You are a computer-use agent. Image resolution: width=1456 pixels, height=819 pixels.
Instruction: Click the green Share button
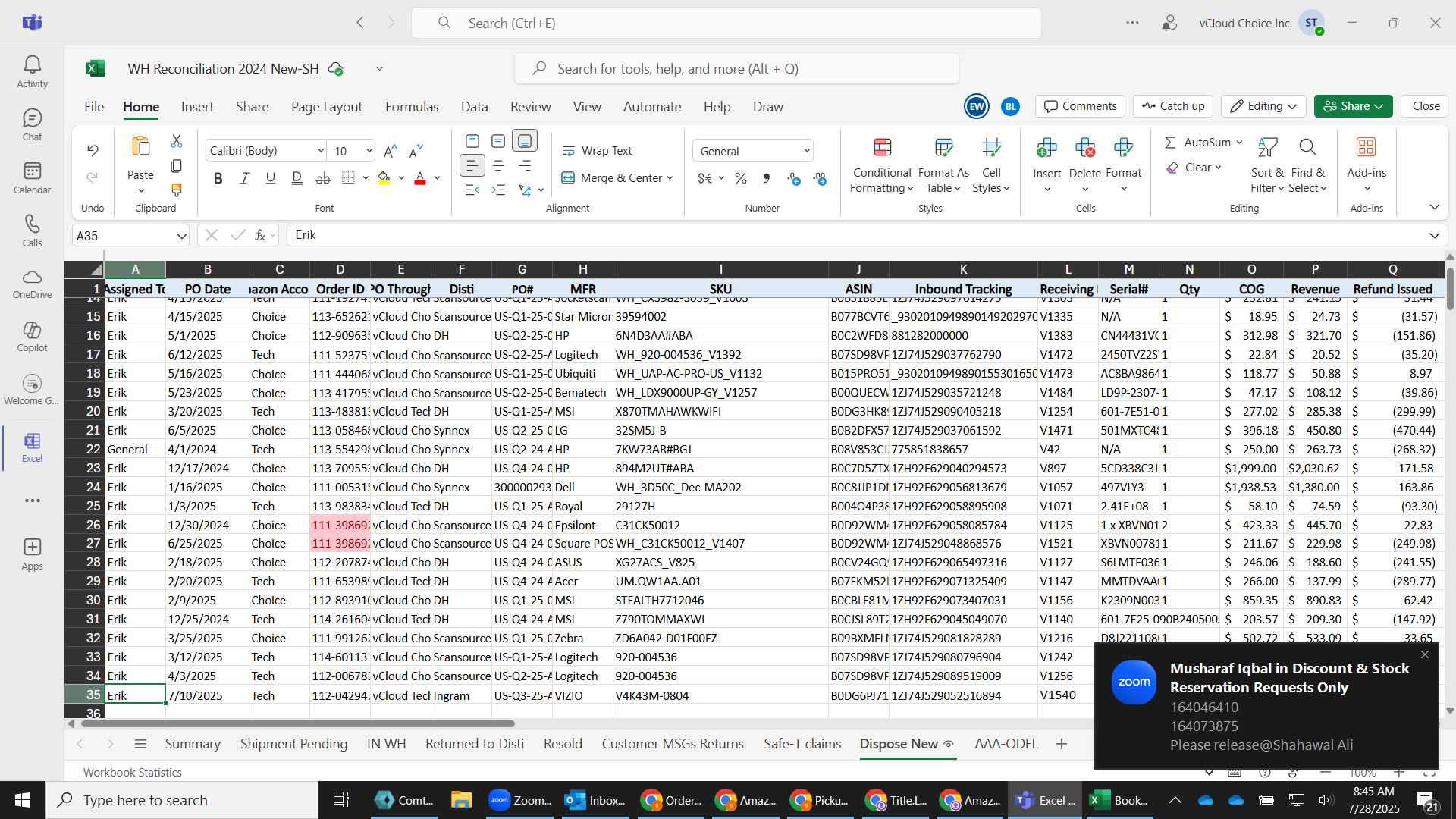coord(1353,106)
